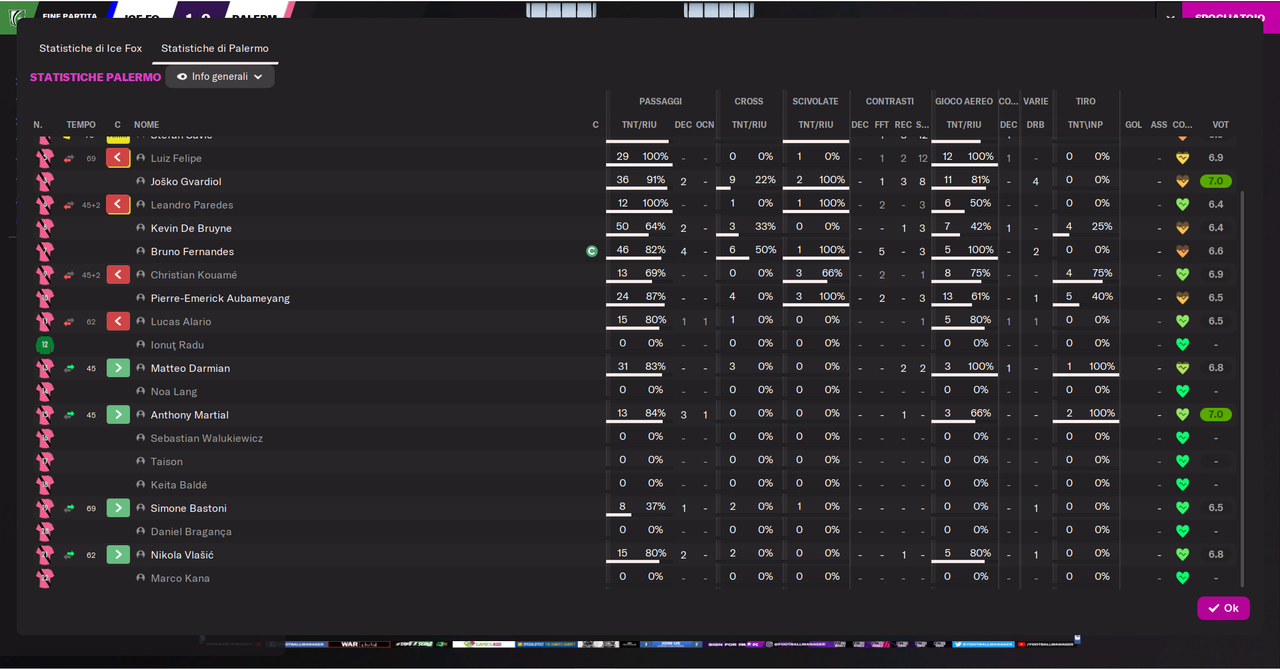Click the person icon beside Noa Lang
1280x669 pixels.
pyautogui.click(x=141, y=392)
